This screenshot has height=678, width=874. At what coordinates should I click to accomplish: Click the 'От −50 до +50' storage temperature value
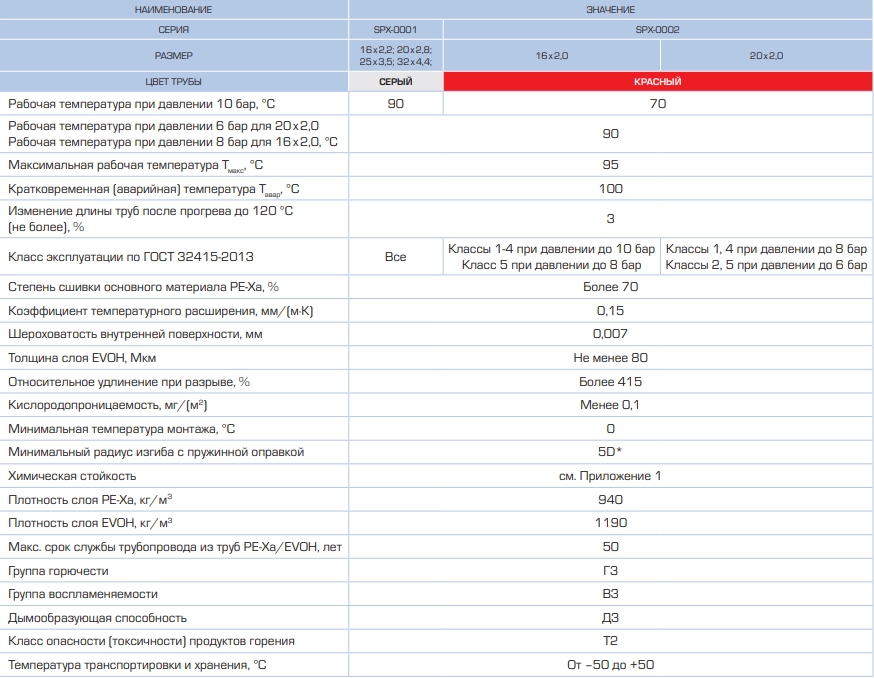[x=610, y=665]
